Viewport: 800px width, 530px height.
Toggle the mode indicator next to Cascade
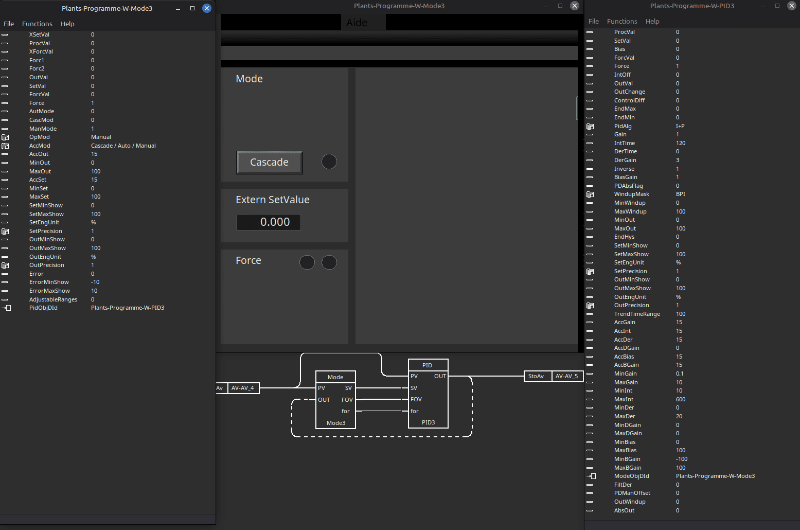[x=328, y=162]
